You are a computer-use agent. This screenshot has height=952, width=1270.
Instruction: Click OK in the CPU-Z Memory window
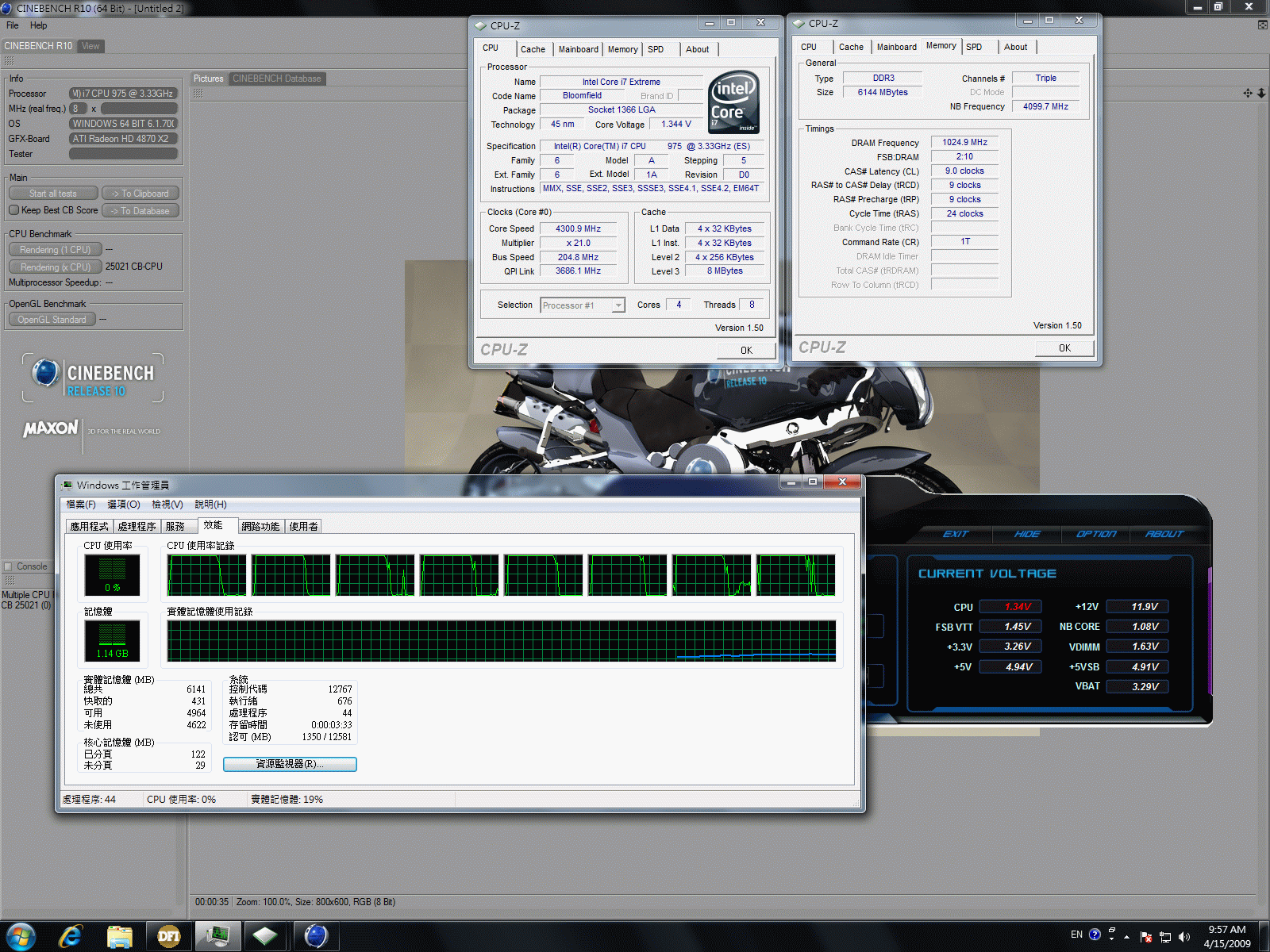point(1064,347)
